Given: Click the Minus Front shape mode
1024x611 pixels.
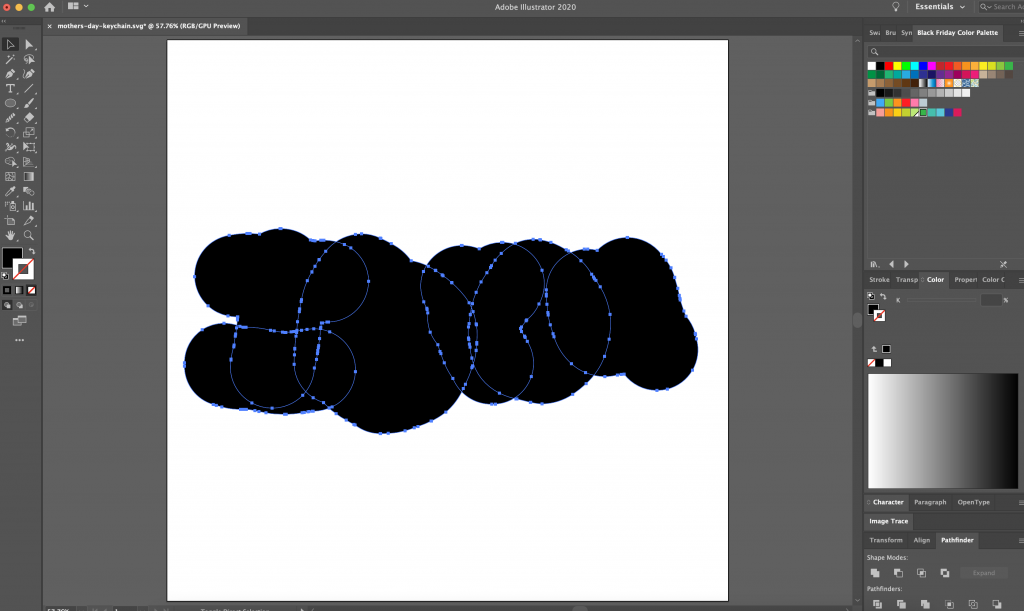Looking at the screenshot, I should (898, 573).
